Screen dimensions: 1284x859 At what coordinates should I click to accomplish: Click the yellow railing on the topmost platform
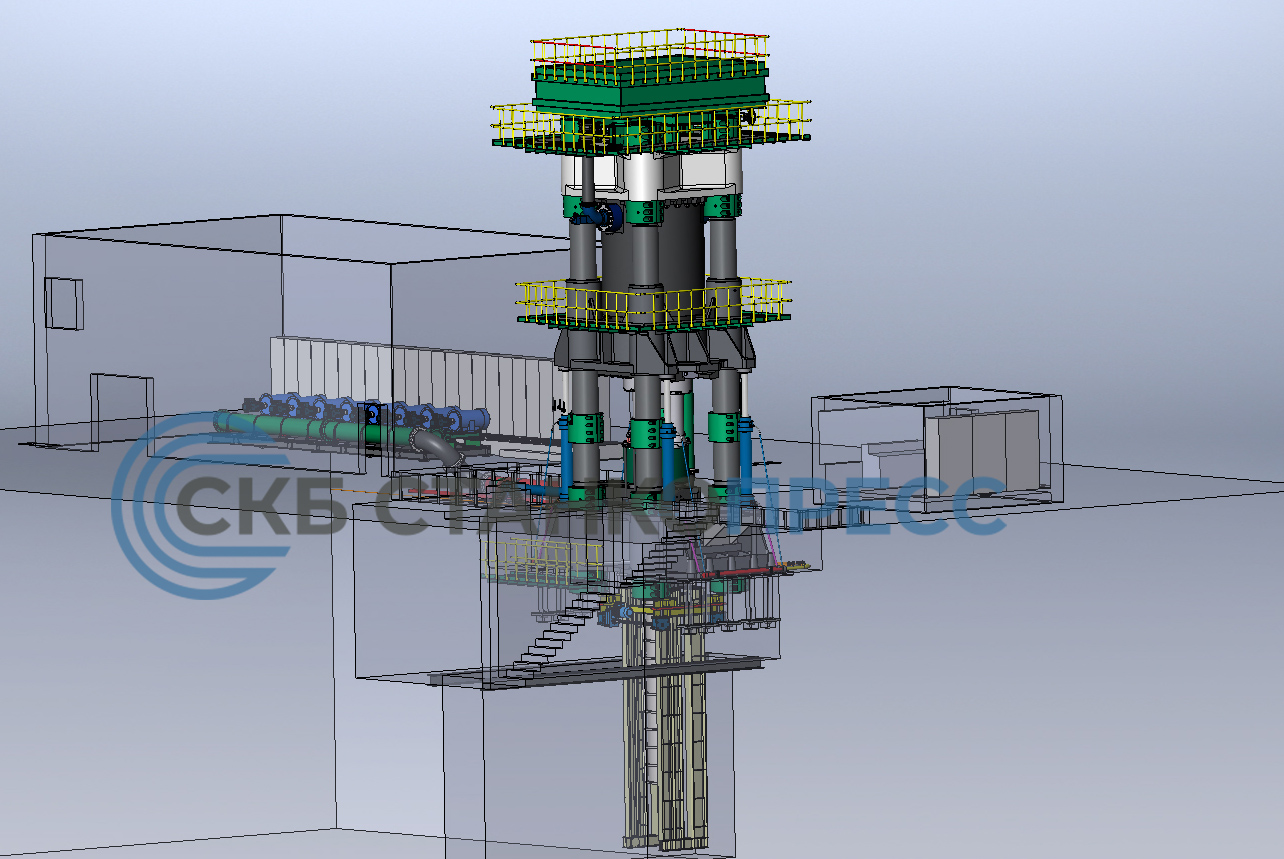tap(648, 47)
